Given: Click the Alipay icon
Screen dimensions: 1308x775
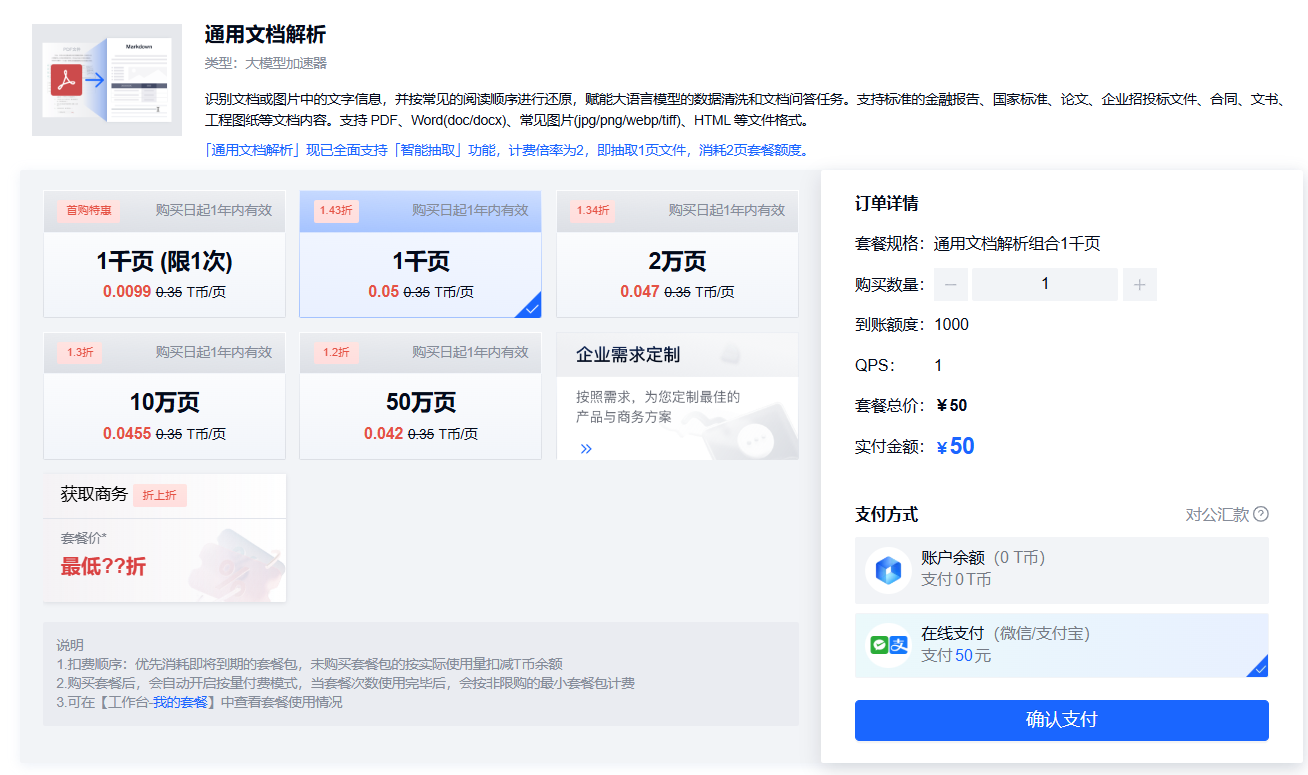Looking at the screenshot, I should point(898,645).
